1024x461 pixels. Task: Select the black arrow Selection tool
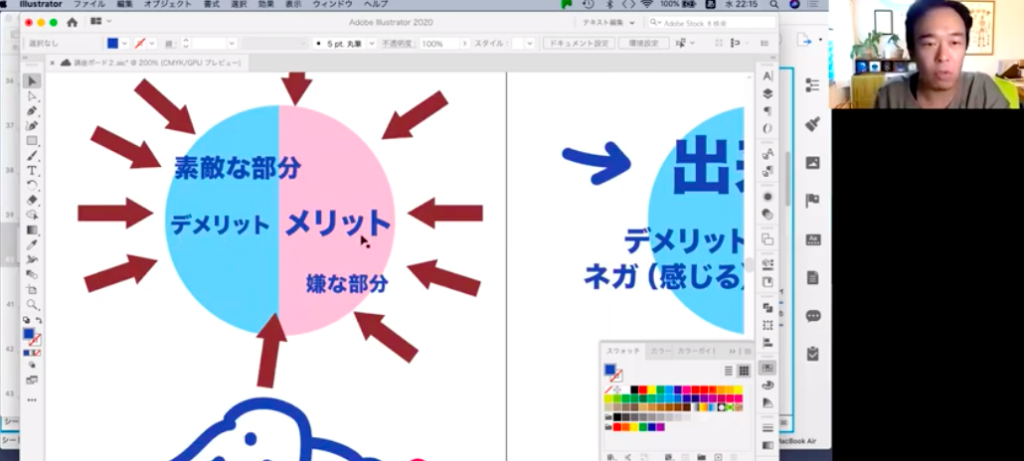tap(32, 81)
